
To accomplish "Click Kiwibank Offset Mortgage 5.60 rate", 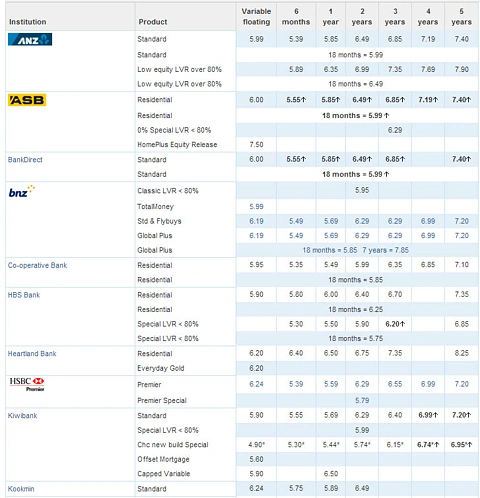I will pos(256,459).
